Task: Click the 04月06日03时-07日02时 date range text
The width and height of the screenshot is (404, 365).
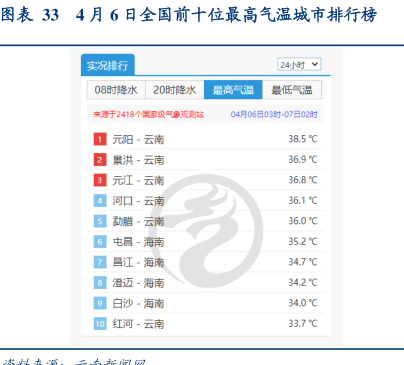Action: [274, 114]
